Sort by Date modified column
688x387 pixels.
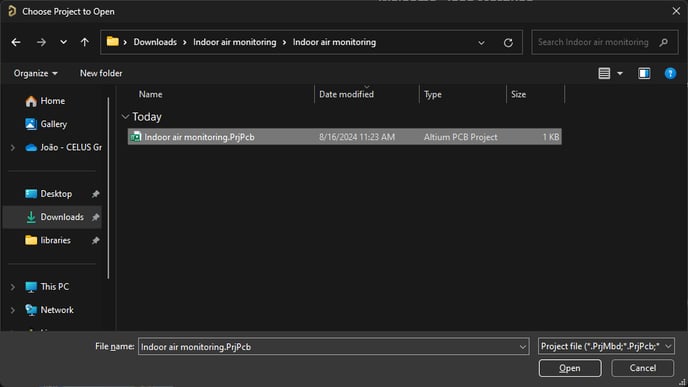(346, 94)
